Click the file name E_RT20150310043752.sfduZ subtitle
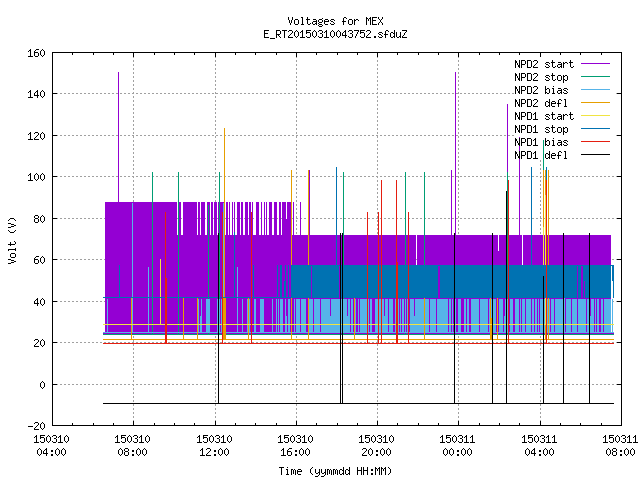The image size is (640, 480). 335,34
